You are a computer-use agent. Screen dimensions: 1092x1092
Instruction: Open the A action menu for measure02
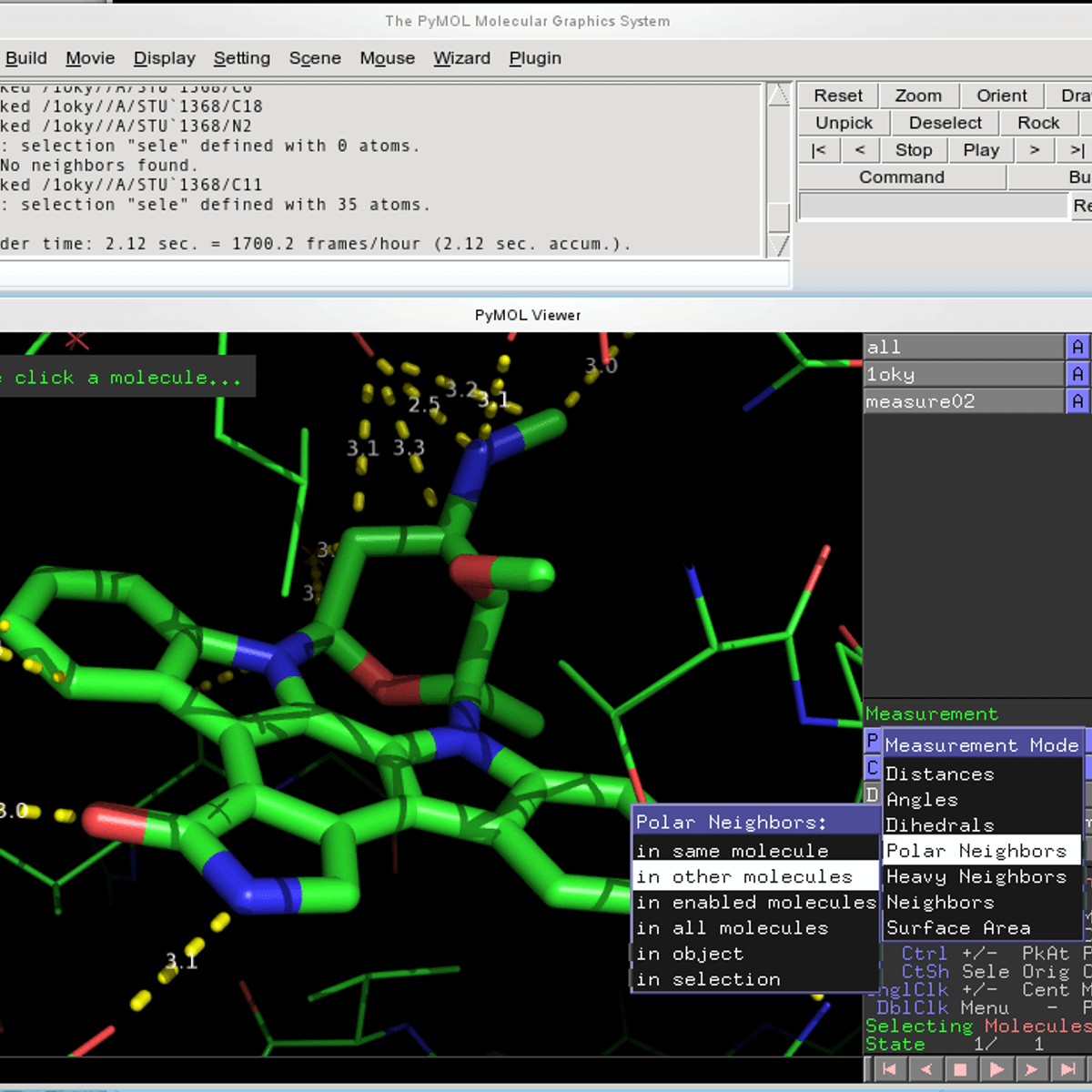click(1077, 401)
